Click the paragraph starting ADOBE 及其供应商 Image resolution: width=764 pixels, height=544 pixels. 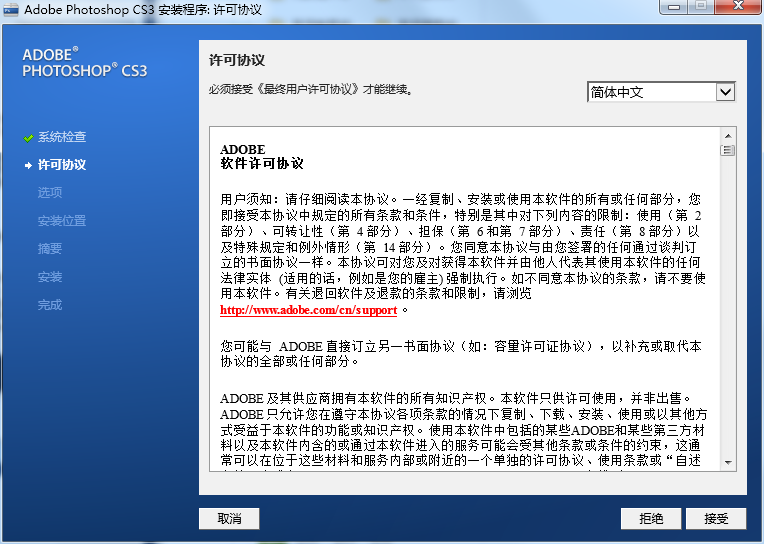tap(463, 430)
